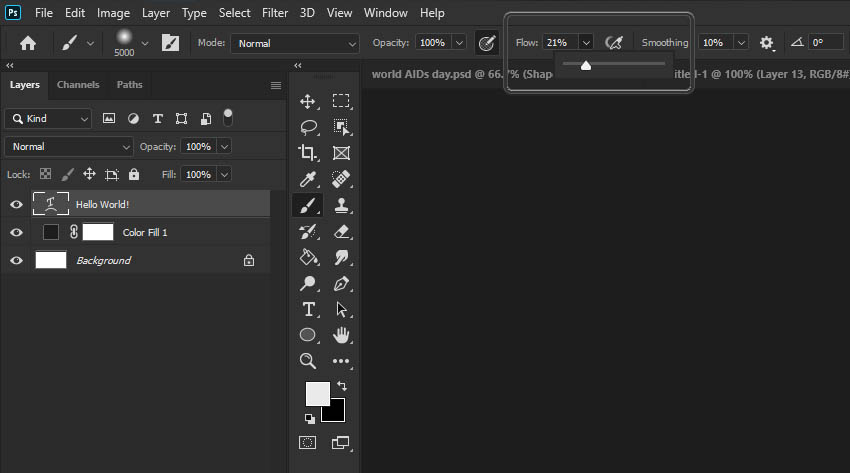
Task: Toggle the Brush Settings panel
Action: [170, 43]
